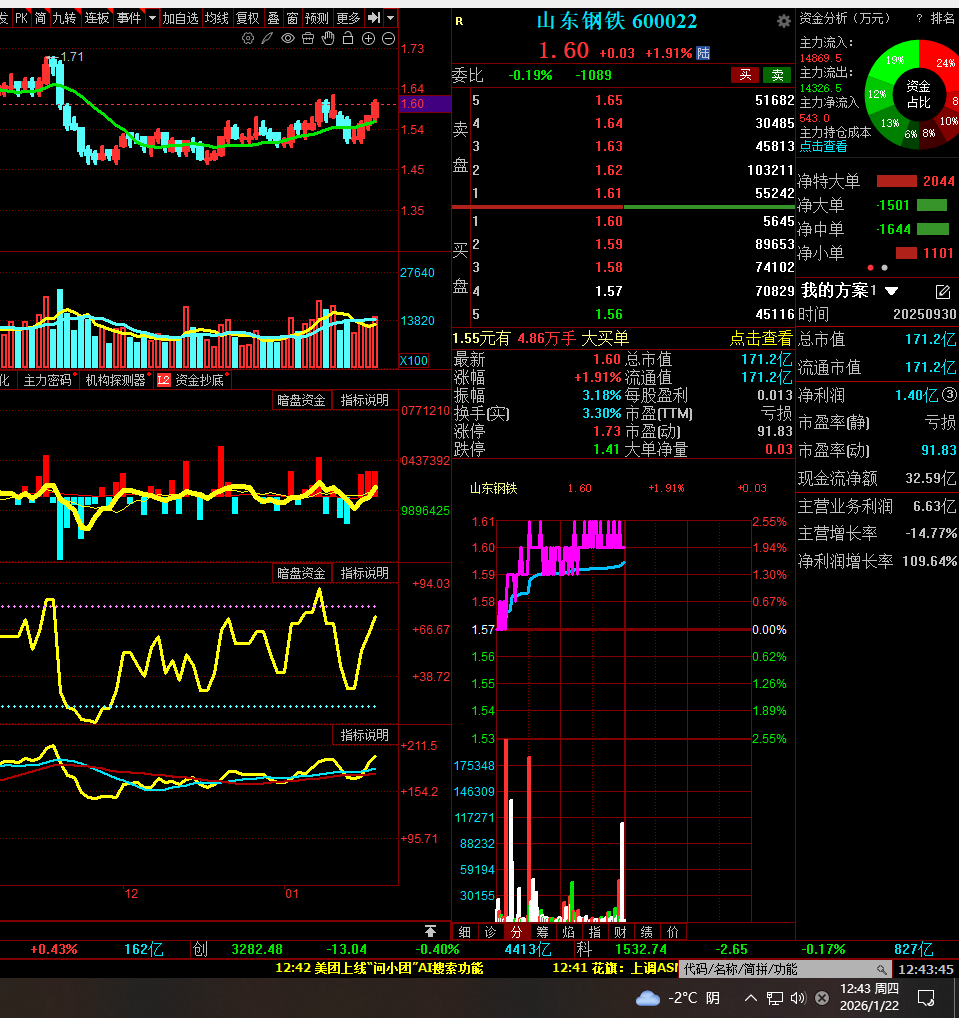Image resolution: width=959 pixels, height=1018 pixels.
Task: Toggle the eye visibility icon
Action: [x=288, y=39]
